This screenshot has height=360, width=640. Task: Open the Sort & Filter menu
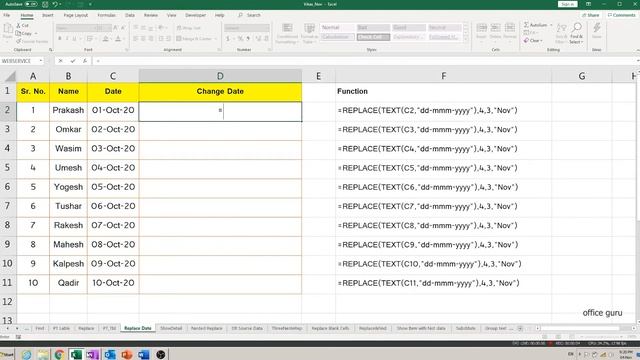pyautogui.click(x=561, y=33)
